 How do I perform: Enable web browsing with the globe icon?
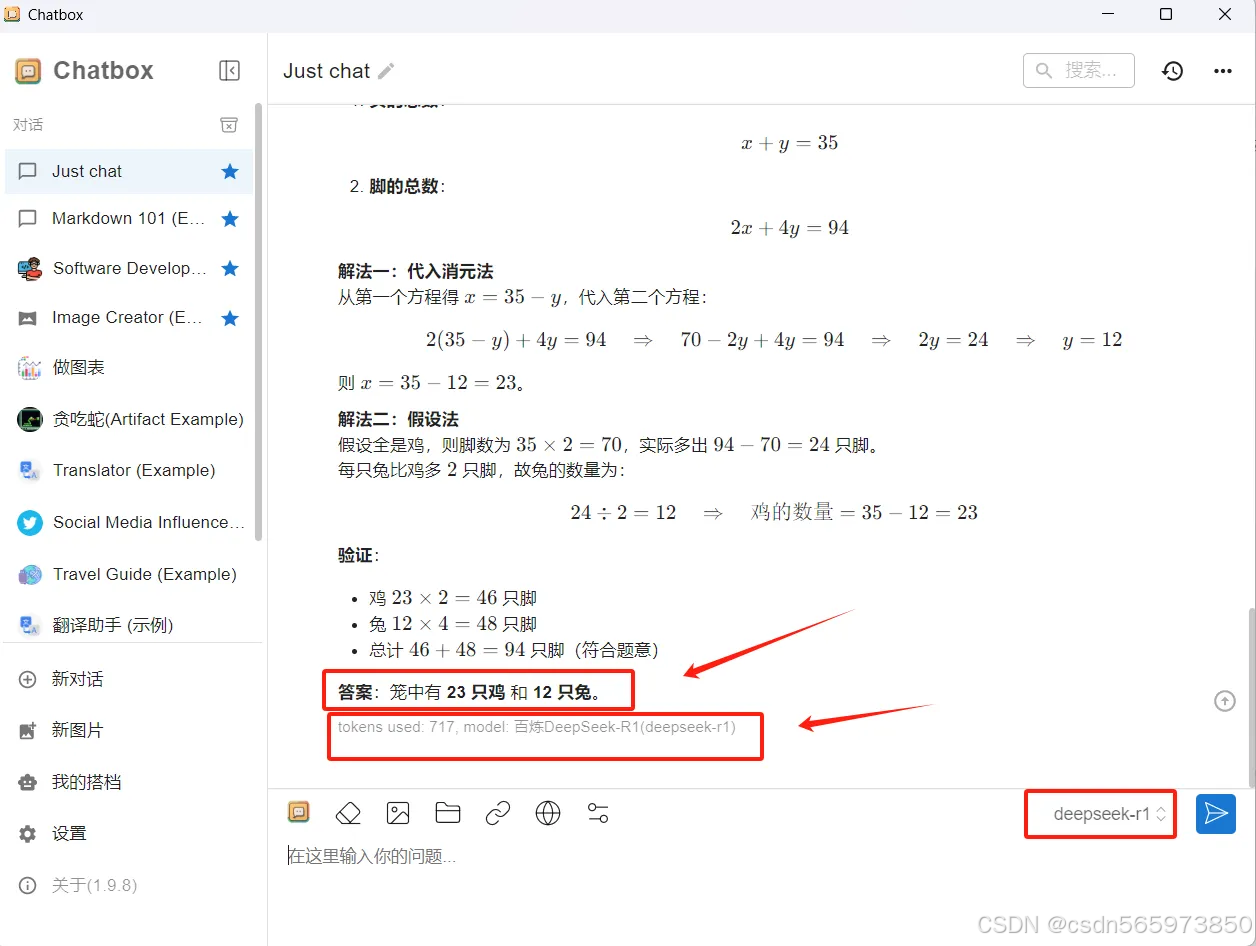pyautogui.click(x=548, y=813)
